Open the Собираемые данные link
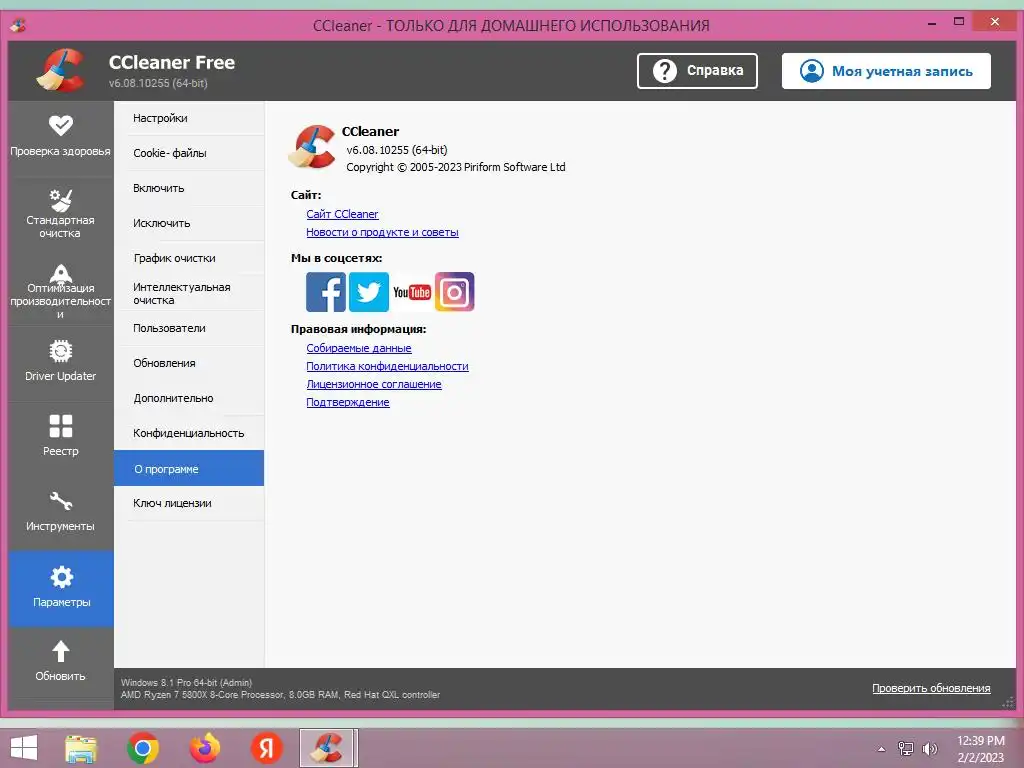Screen dimensions: 1024x768 [x=359, y=348]
